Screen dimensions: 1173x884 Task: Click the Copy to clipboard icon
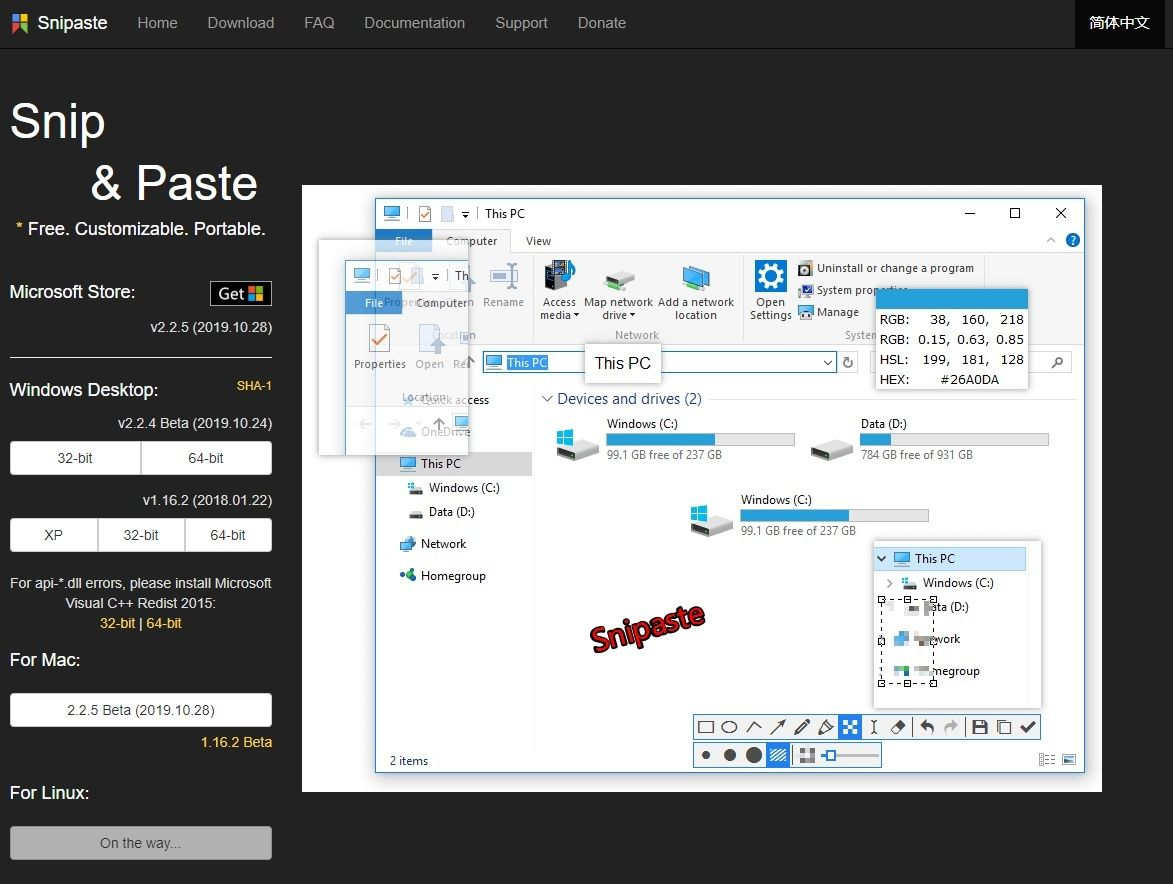pyautogui.click(x=1004, y=727)
